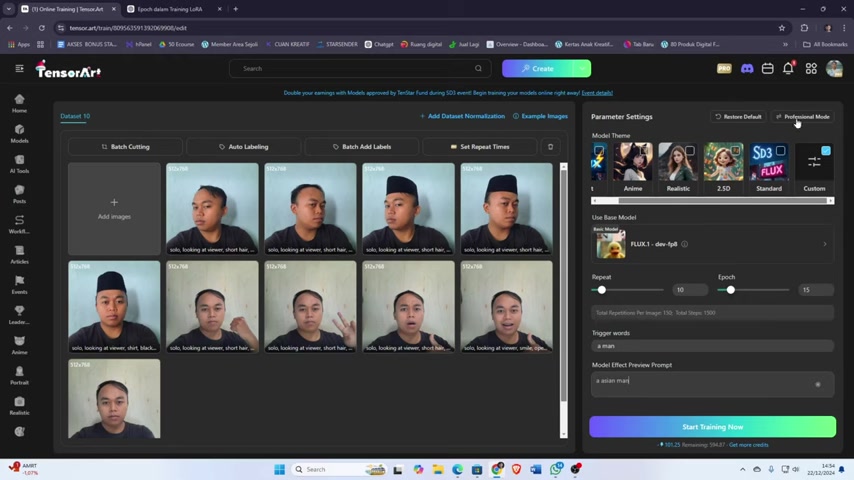Tick the Standard SD3 FLUX theme checkbox
Image resolution: width=854 pixels, height=480 pixels.
click(780, 151)
